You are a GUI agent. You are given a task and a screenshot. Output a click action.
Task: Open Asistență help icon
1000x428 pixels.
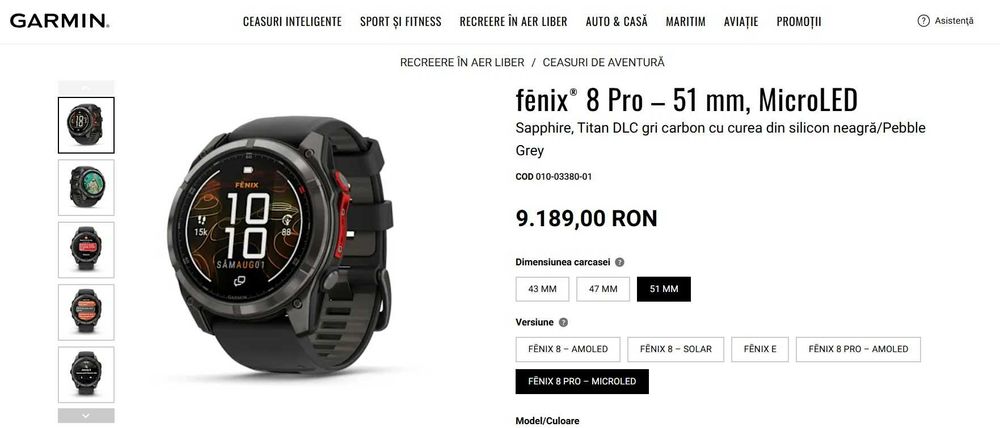pos(923,21)
